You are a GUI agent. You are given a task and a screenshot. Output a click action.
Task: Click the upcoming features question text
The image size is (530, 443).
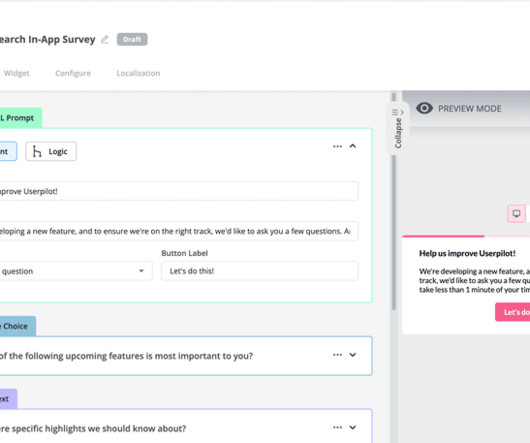click(x=126, y=356)
